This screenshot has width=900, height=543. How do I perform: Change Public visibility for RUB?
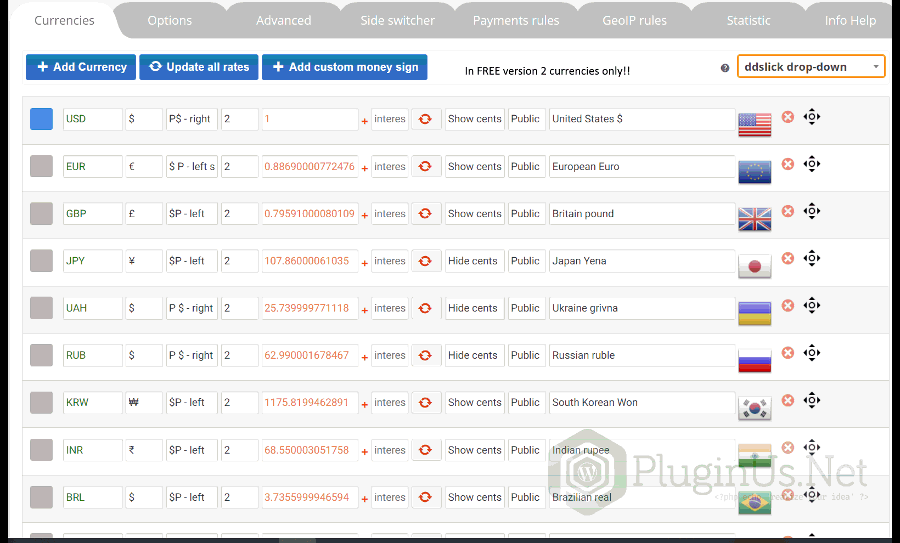[526, 355]
